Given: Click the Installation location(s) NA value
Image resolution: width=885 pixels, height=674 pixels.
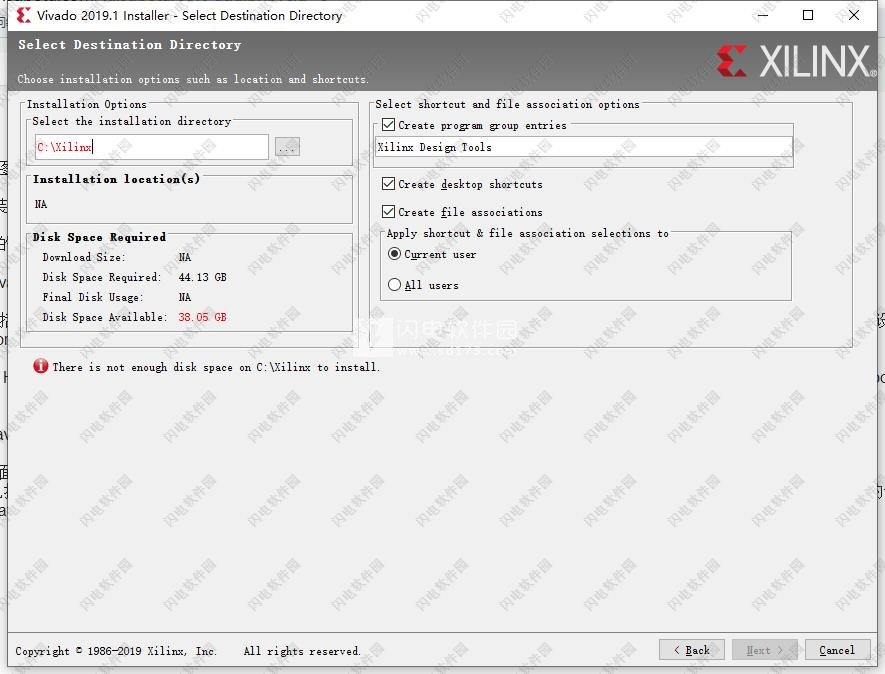Looking at the screenshot, I should tap(41, 204).
